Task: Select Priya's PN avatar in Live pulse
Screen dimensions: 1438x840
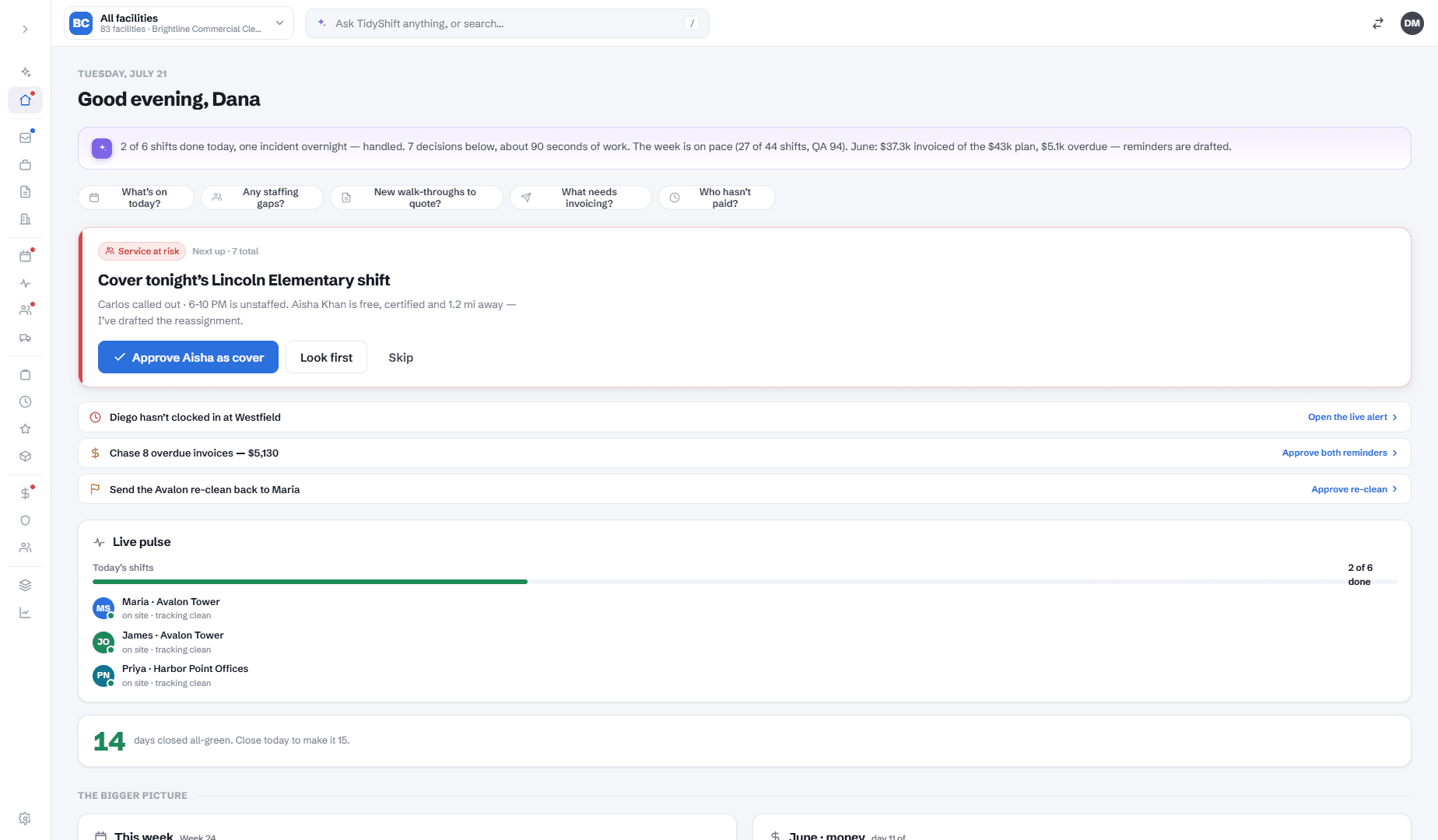Action: tap(103, 676)
